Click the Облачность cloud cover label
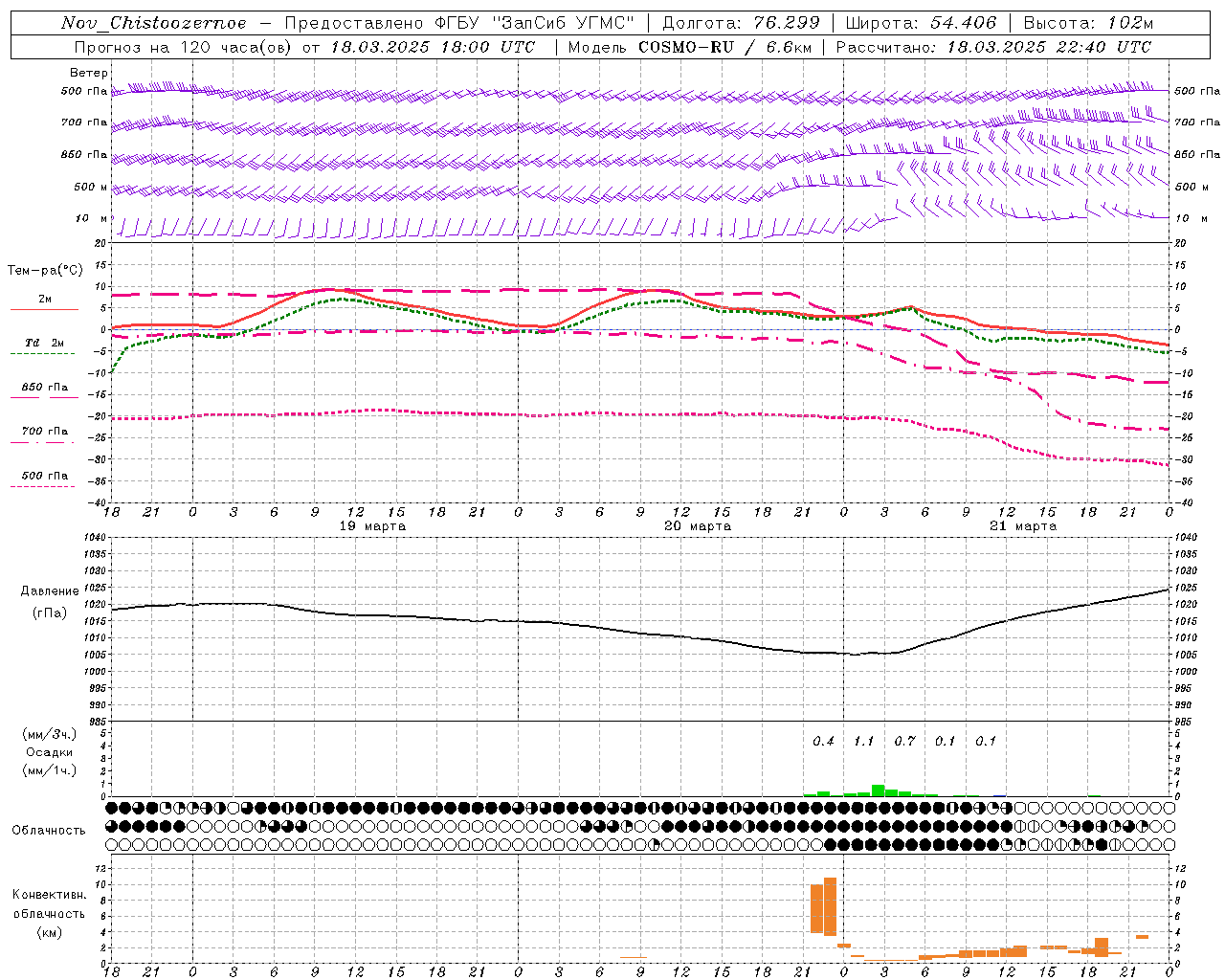This screenshot has width=1225, height=980. coord(49,830)
